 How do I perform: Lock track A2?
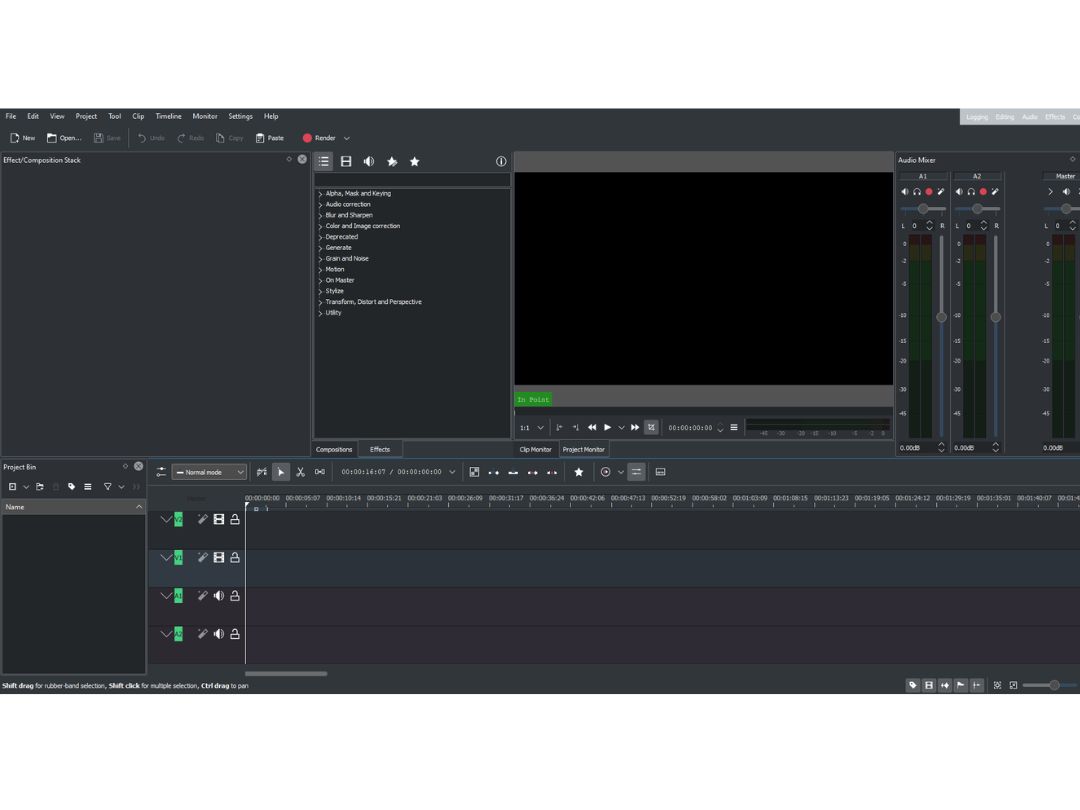click(235, 634)
